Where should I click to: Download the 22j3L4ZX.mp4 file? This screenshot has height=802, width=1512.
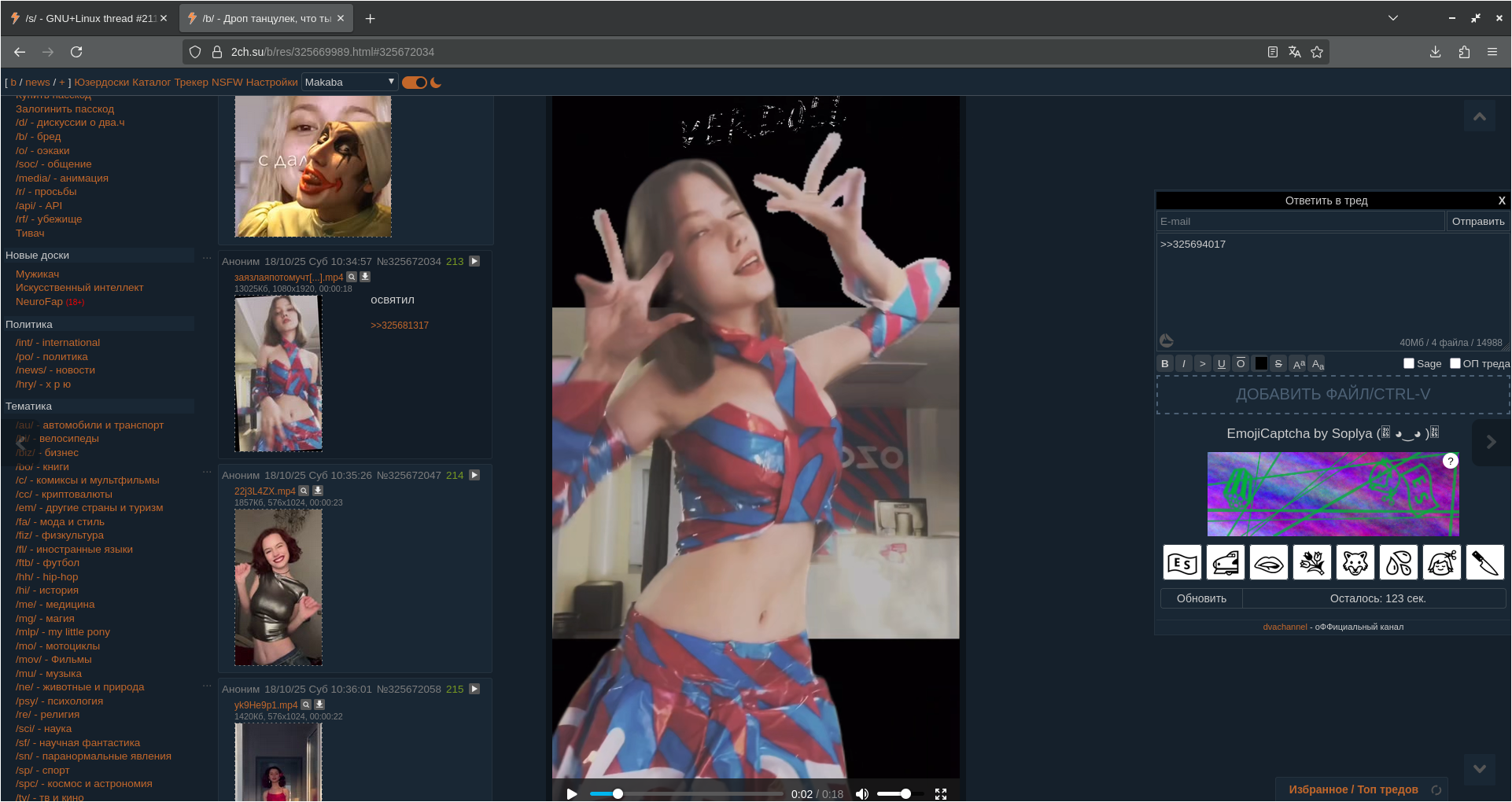(318, 491)
